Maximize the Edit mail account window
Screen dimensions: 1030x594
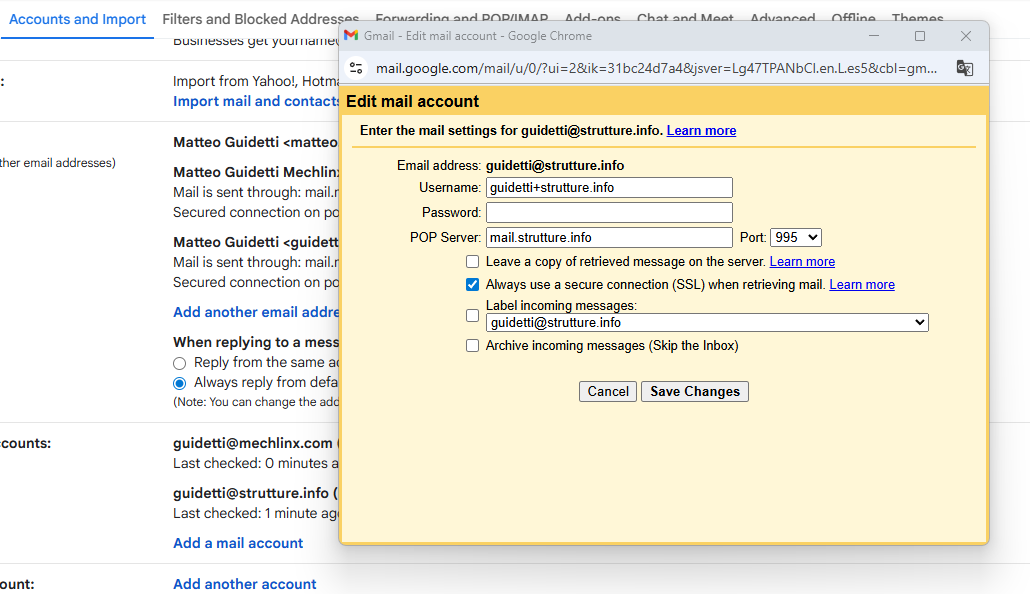(920, 36)
